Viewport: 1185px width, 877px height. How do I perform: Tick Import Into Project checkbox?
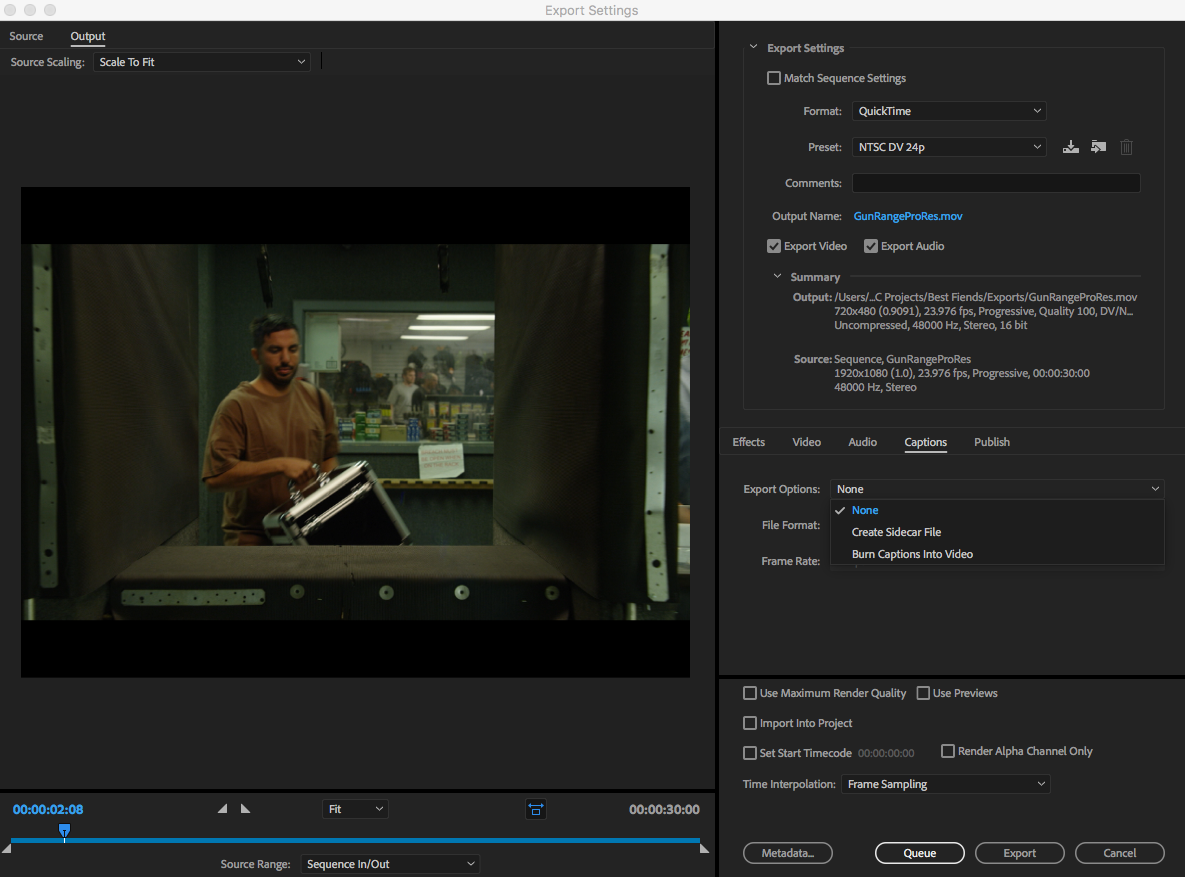point(750,723)
